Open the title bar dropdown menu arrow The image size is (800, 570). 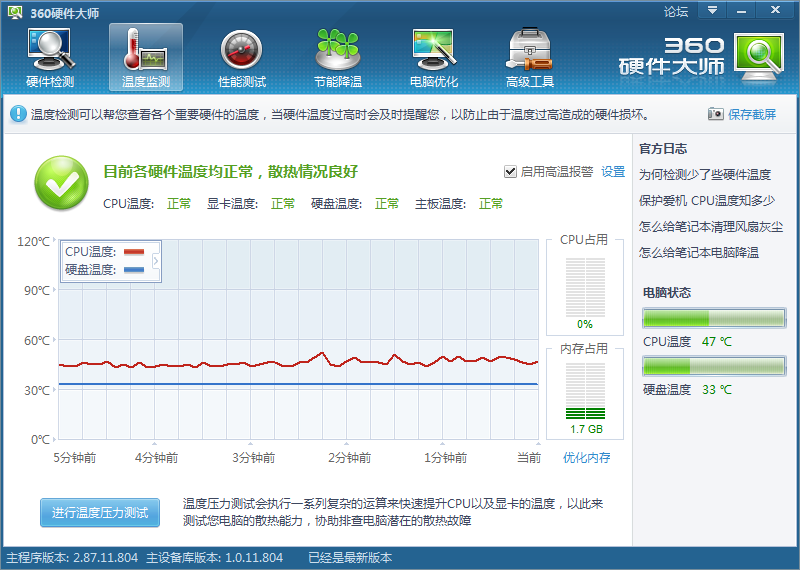tap(711, 10)
